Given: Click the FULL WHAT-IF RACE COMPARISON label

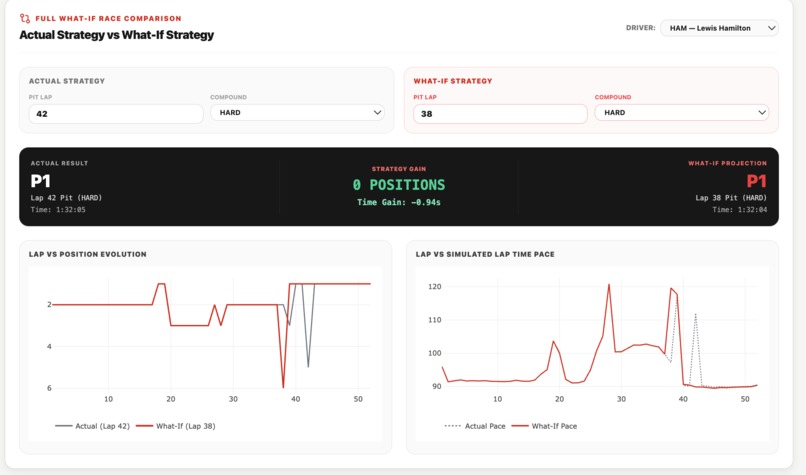Looking at the screenshot, I should (108, 19).
